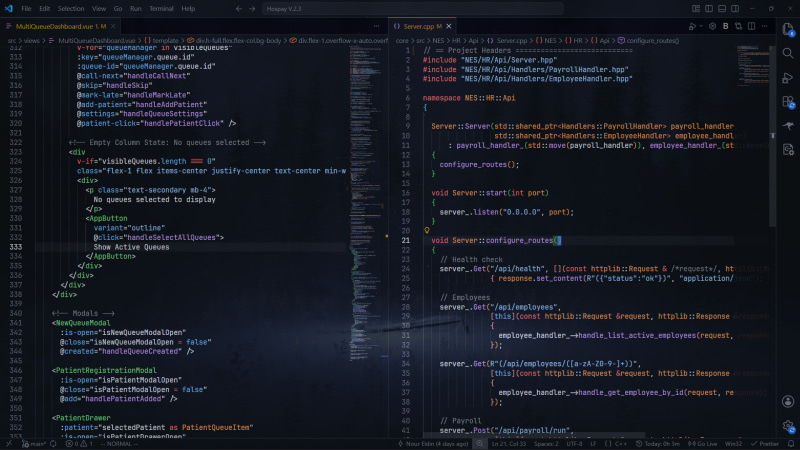Open the kangaroo extension view in activity bar
This screenshot has height=450, width=800.
[788, 126]
